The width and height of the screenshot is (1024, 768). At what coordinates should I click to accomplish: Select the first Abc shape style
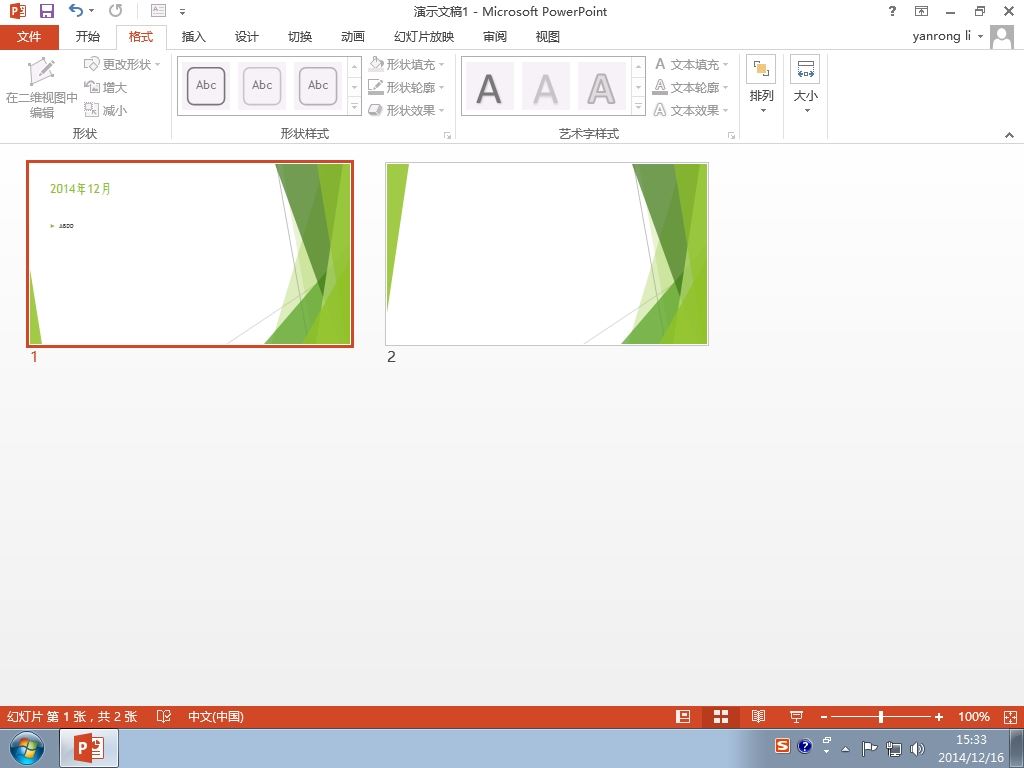click(206, 85)
